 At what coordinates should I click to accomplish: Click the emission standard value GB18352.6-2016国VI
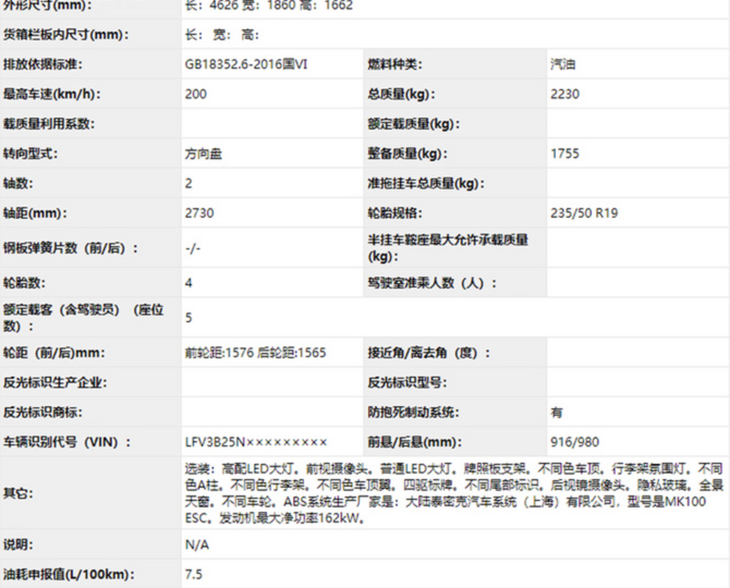point(246,64)
